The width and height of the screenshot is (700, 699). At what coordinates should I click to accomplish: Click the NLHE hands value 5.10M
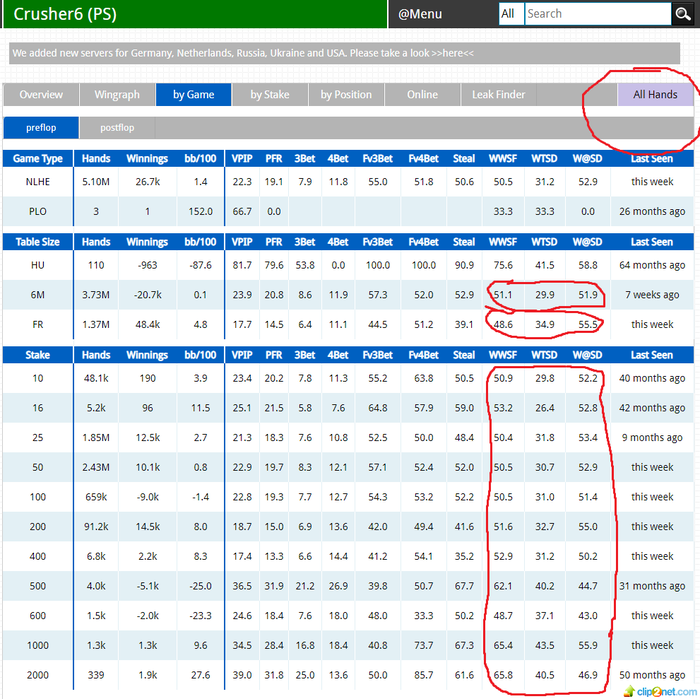[96, 182]
